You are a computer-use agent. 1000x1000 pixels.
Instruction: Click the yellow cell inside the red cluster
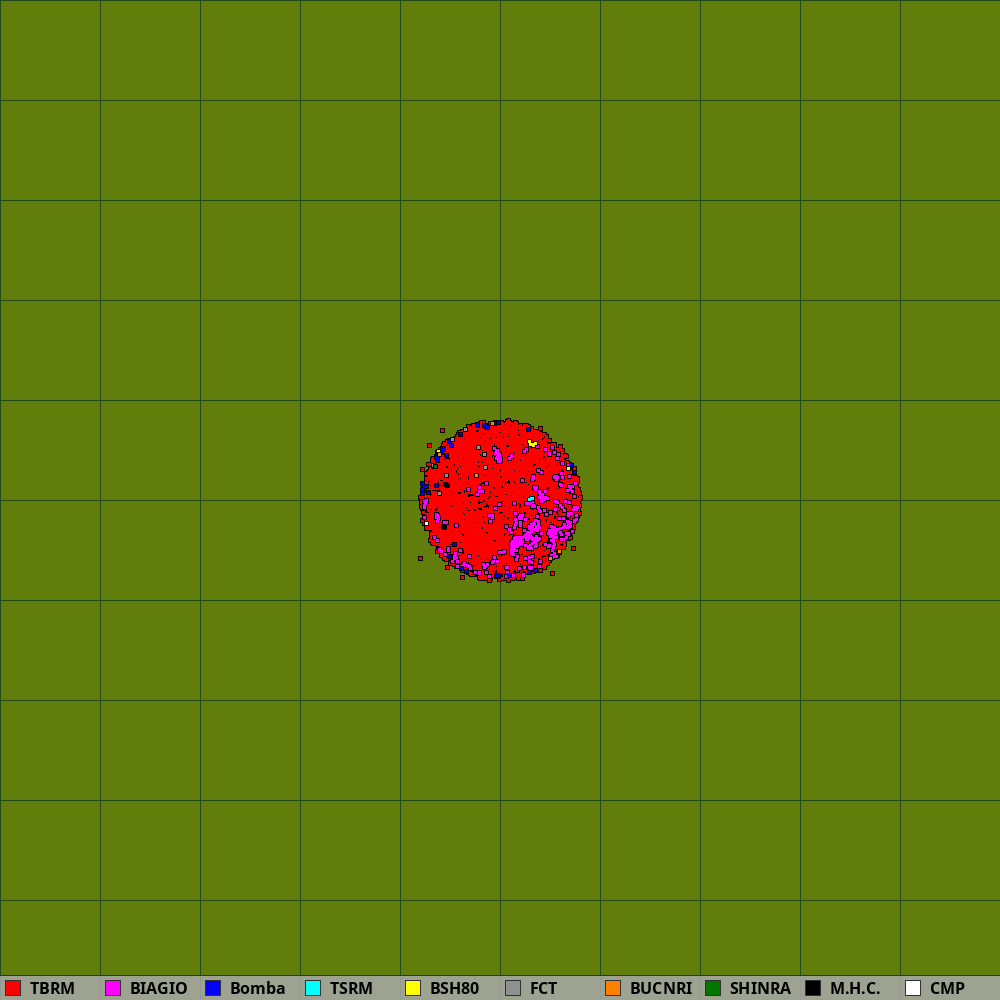532,443
